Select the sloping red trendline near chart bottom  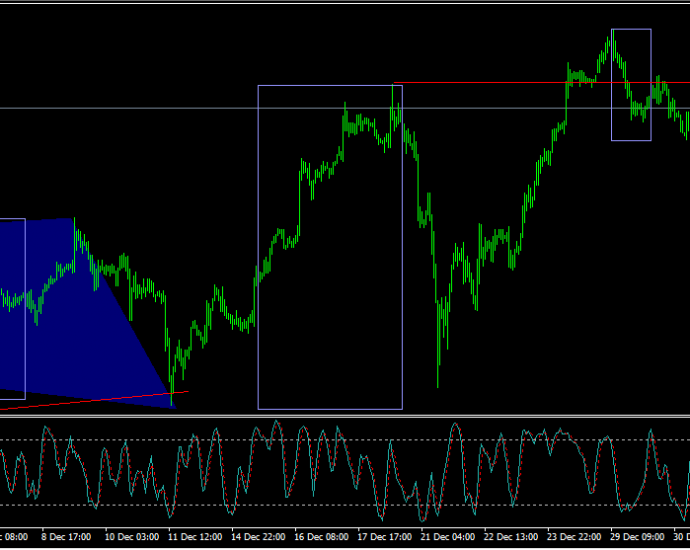click(94, 400)
